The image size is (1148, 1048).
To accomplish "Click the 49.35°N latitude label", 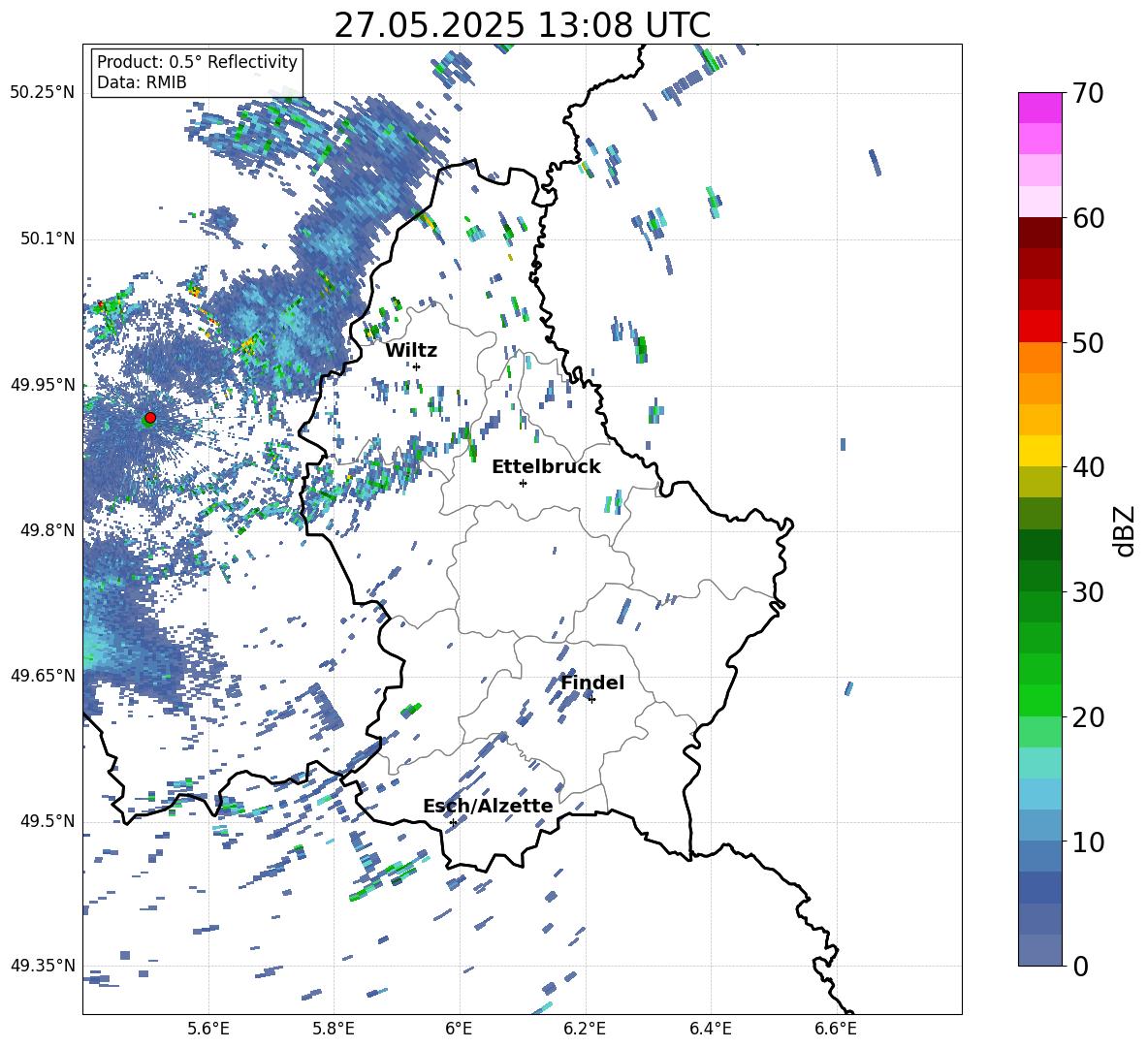I will click(43, 966).
